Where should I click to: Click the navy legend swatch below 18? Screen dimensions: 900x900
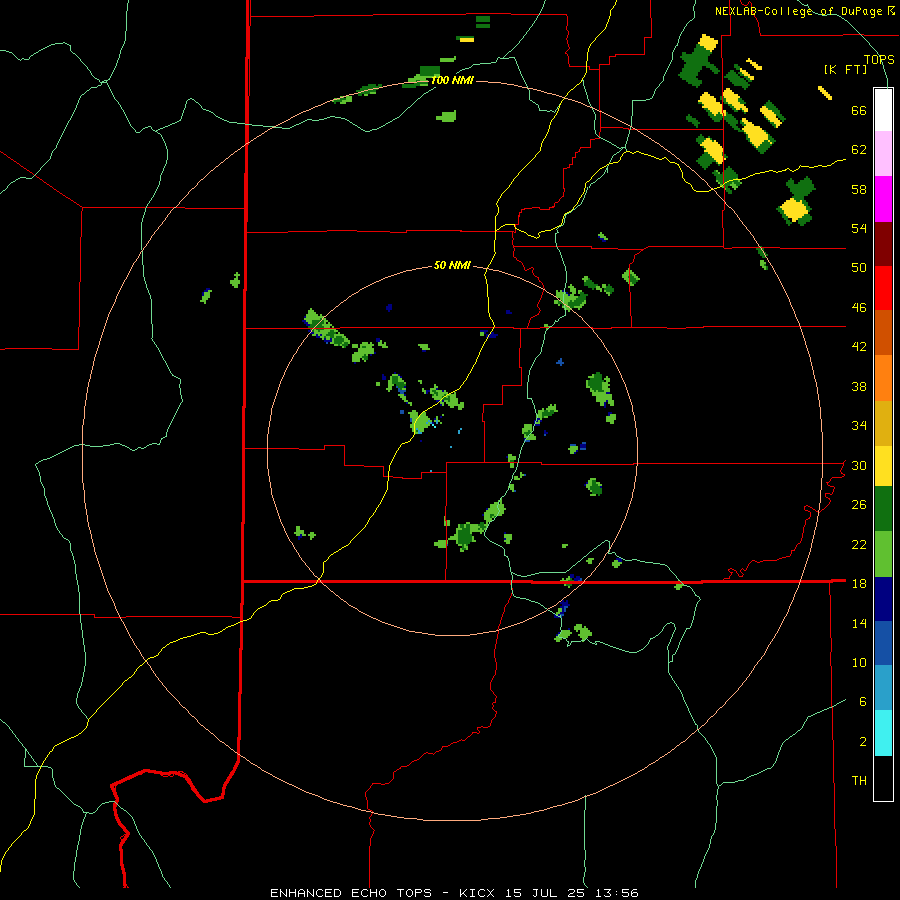pos(883,599)
